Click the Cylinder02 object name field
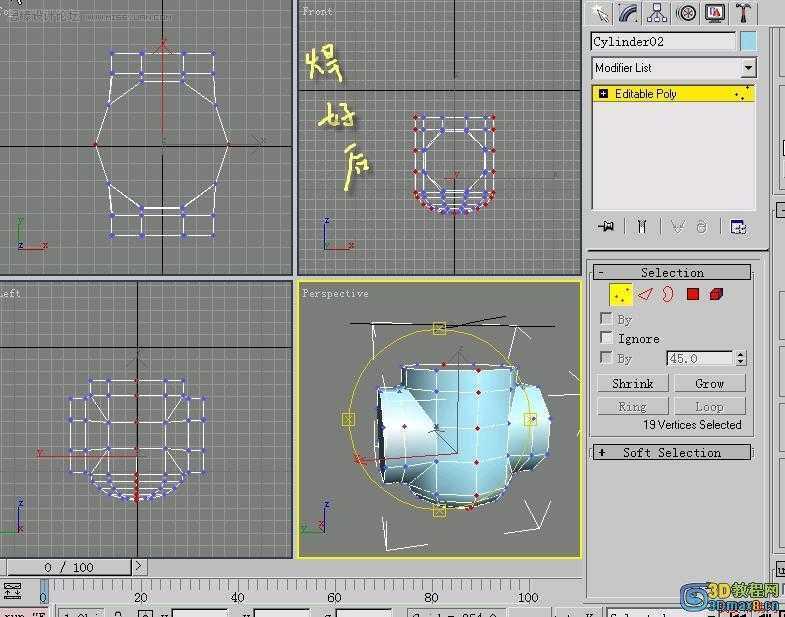 click(663, 42)
